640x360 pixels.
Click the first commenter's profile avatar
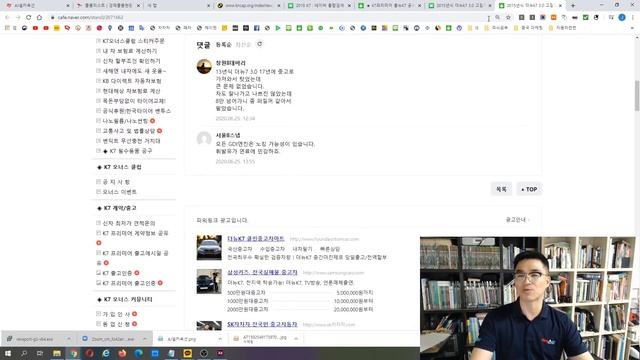(x=204, y=67)
